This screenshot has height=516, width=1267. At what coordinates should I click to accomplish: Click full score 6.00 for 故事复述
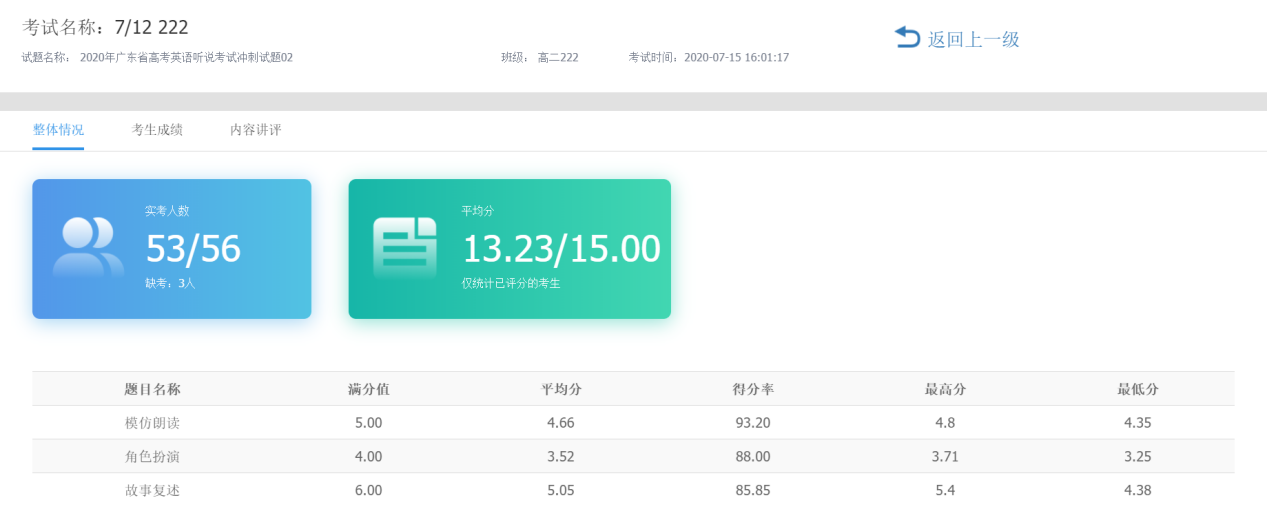(x=368, y=490)
